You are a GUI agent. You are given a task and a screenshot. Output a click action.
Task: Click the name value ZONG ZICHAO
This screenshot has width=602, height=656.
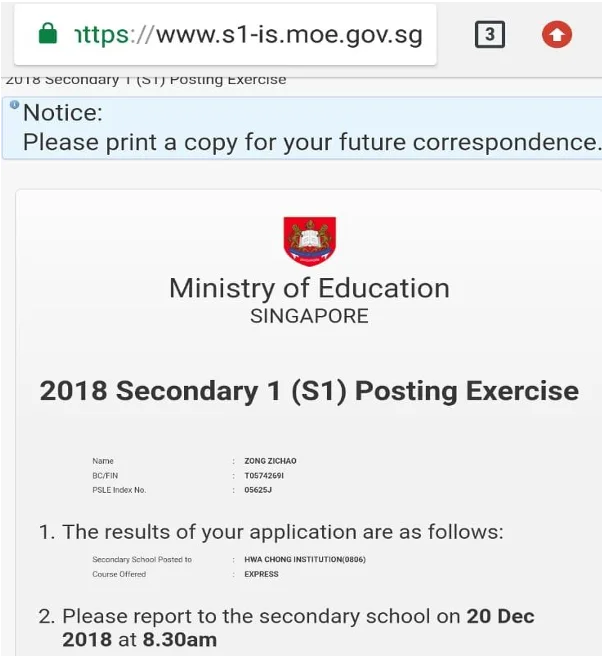(270, 461)
